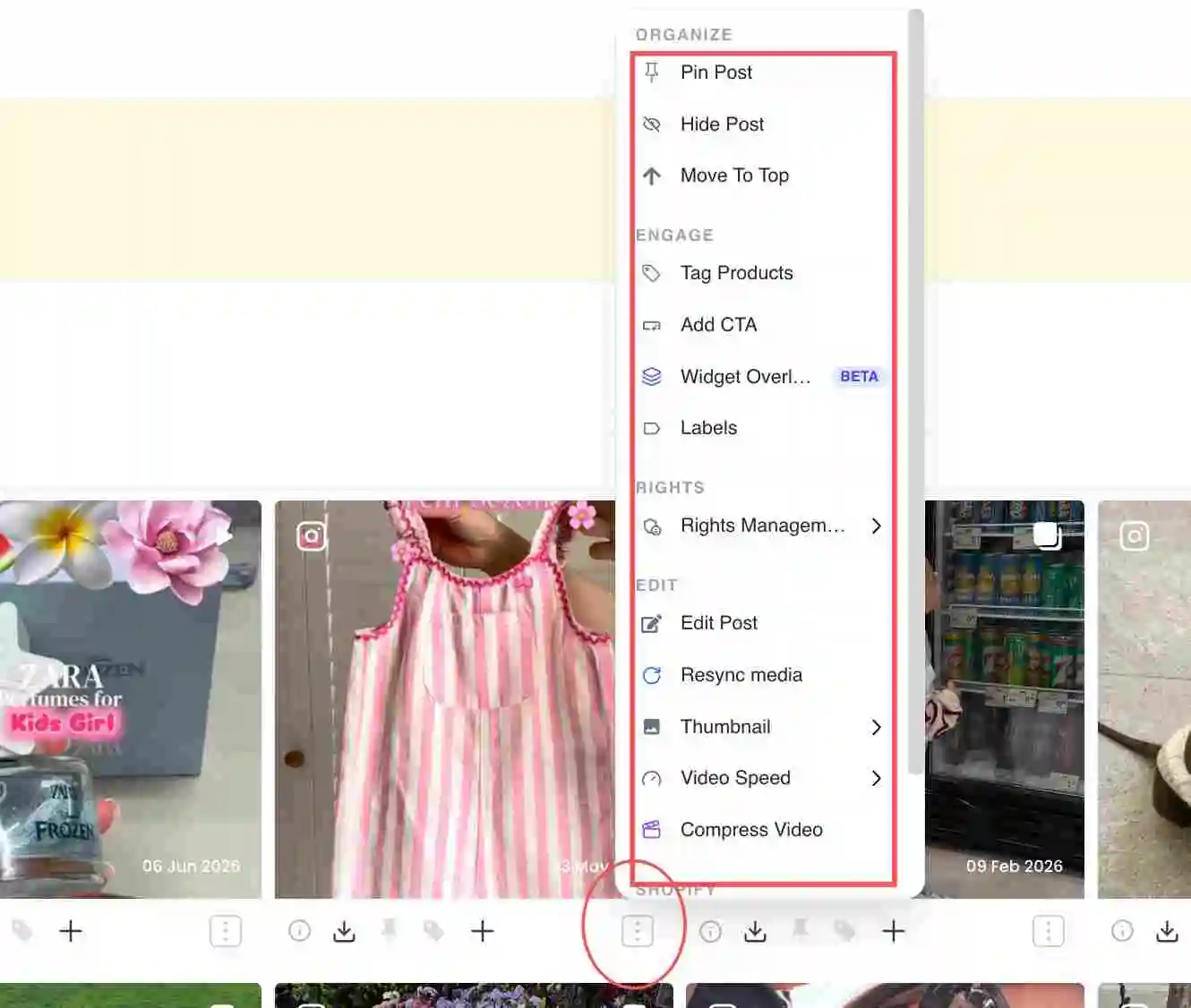Download the pink dress post
The width and height of the screenshot is (1191, 1008).
[344, 932]
